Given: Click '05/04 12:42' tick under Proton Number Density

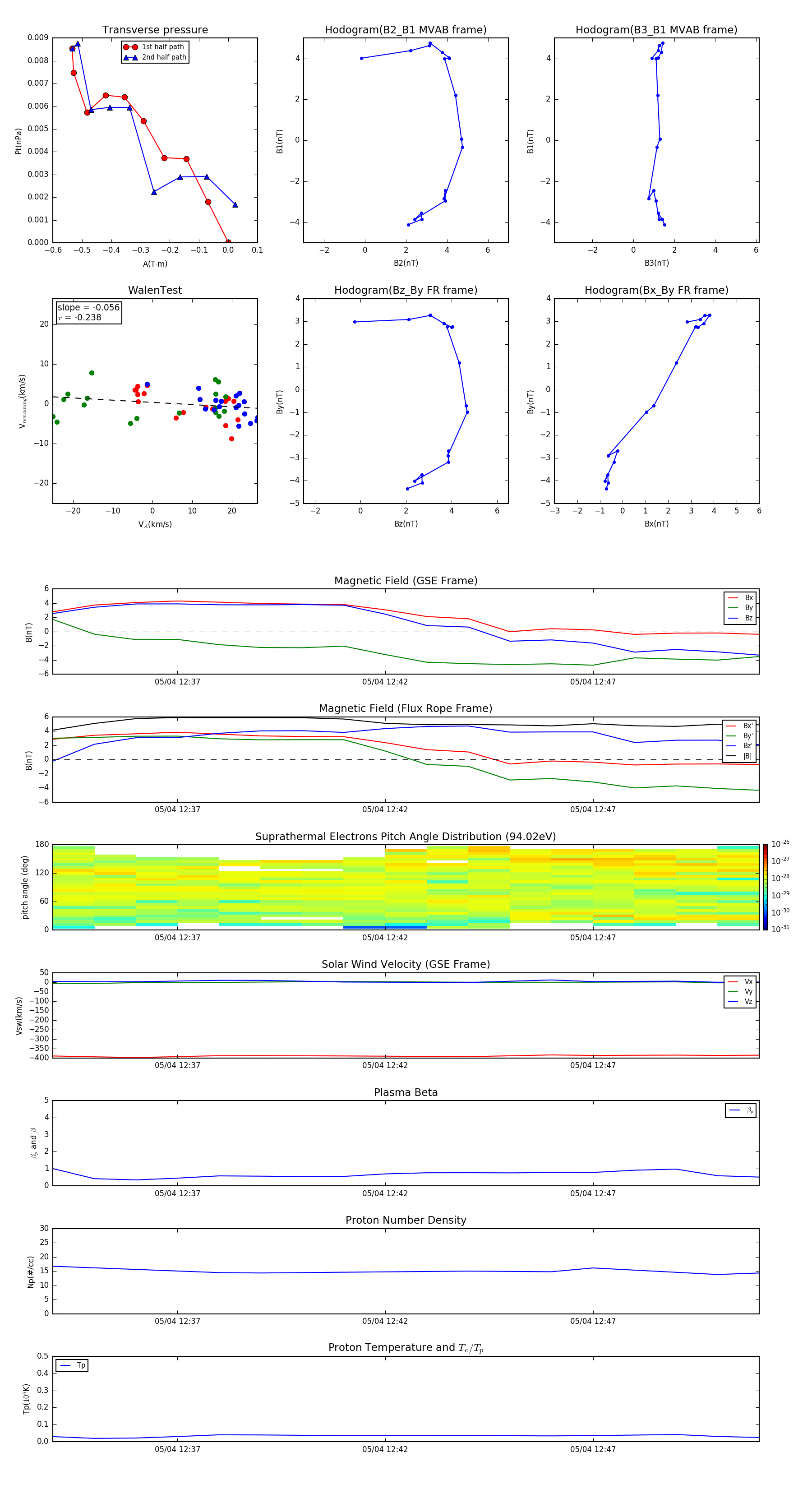Looking at the screenshot, I should 385,1321.
